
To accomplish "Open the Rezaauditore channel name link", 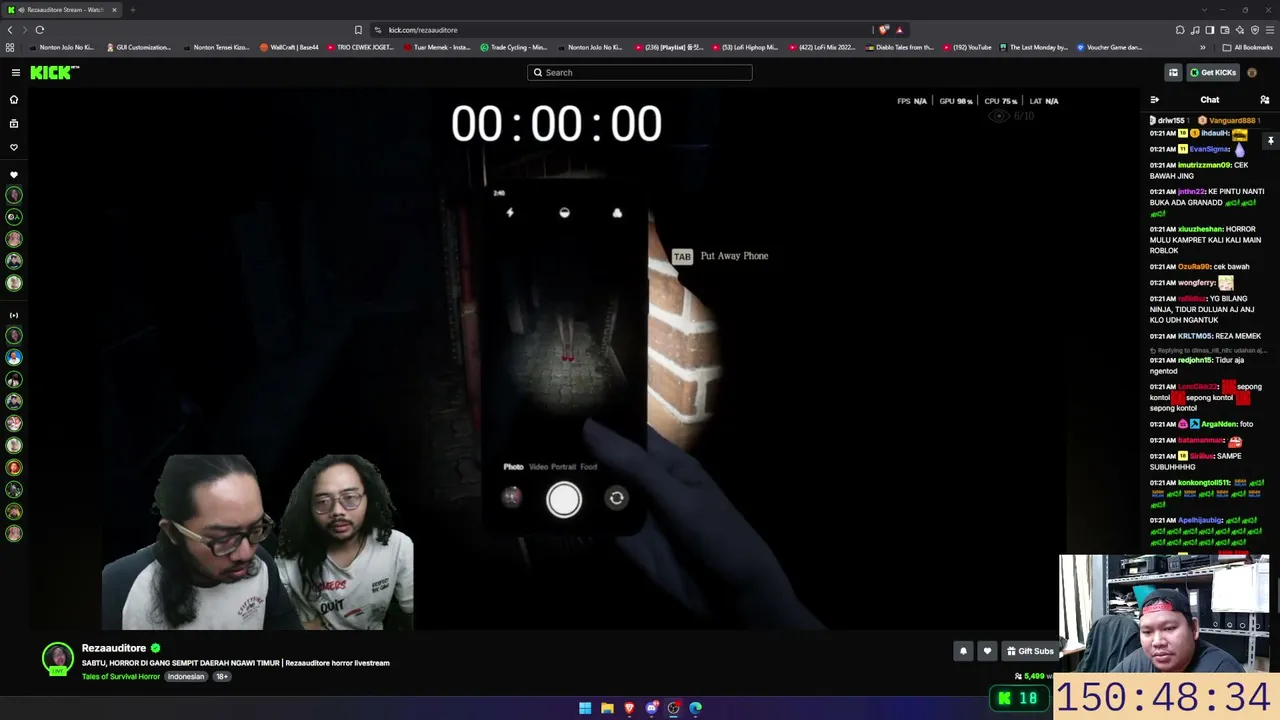I will (x=114, y=648).
